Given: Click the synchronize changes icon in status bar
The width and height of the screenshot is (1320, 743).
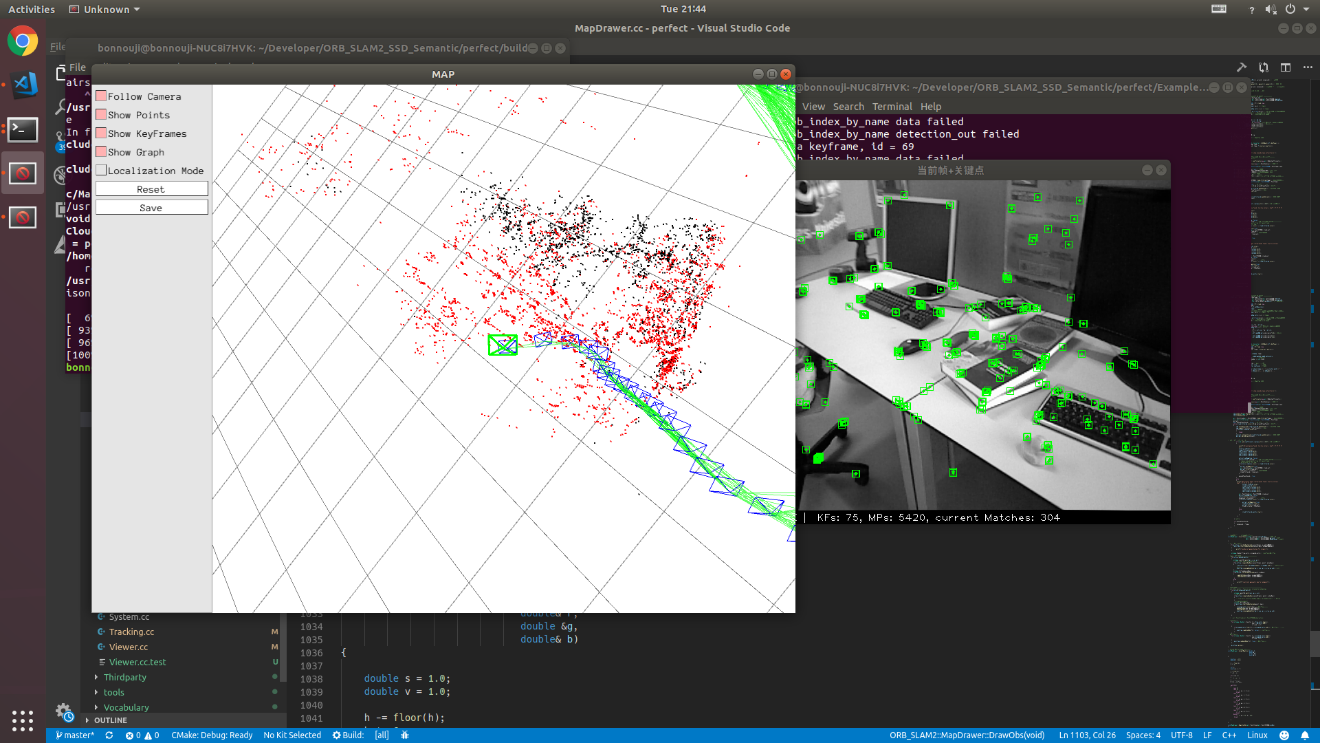Looking at the screenshot, I should [x=108, y=735].
